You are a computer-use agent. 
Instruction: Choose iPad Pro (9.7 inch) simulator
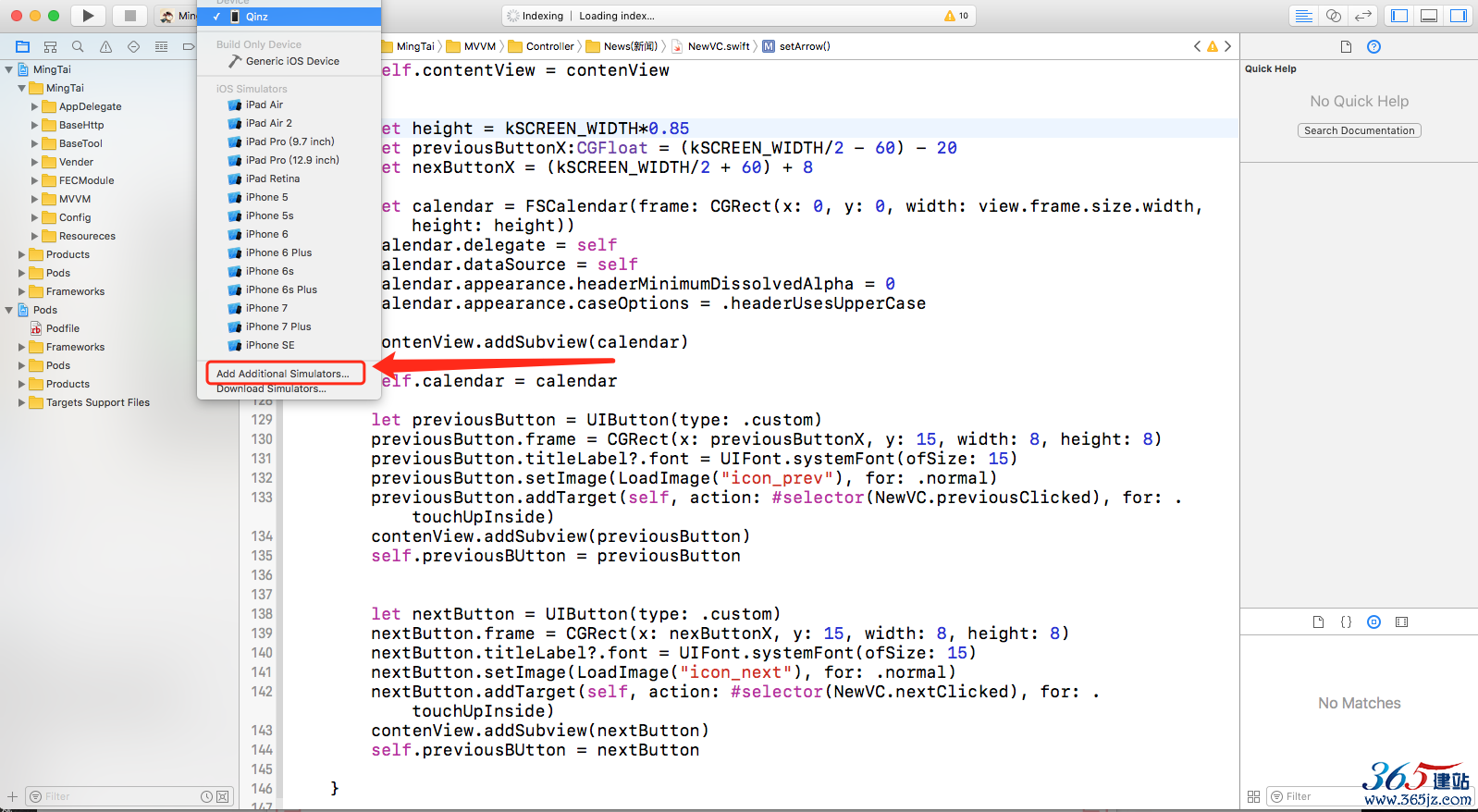(x=289, y=141)
